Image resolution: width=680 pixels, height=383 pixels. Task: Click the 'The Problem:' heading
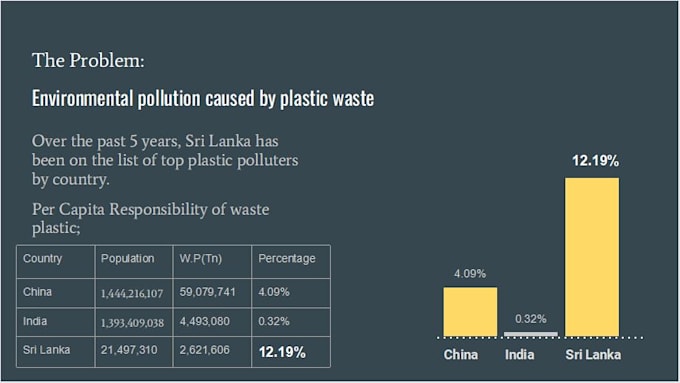pyautogui.click(x=88, y=60)
